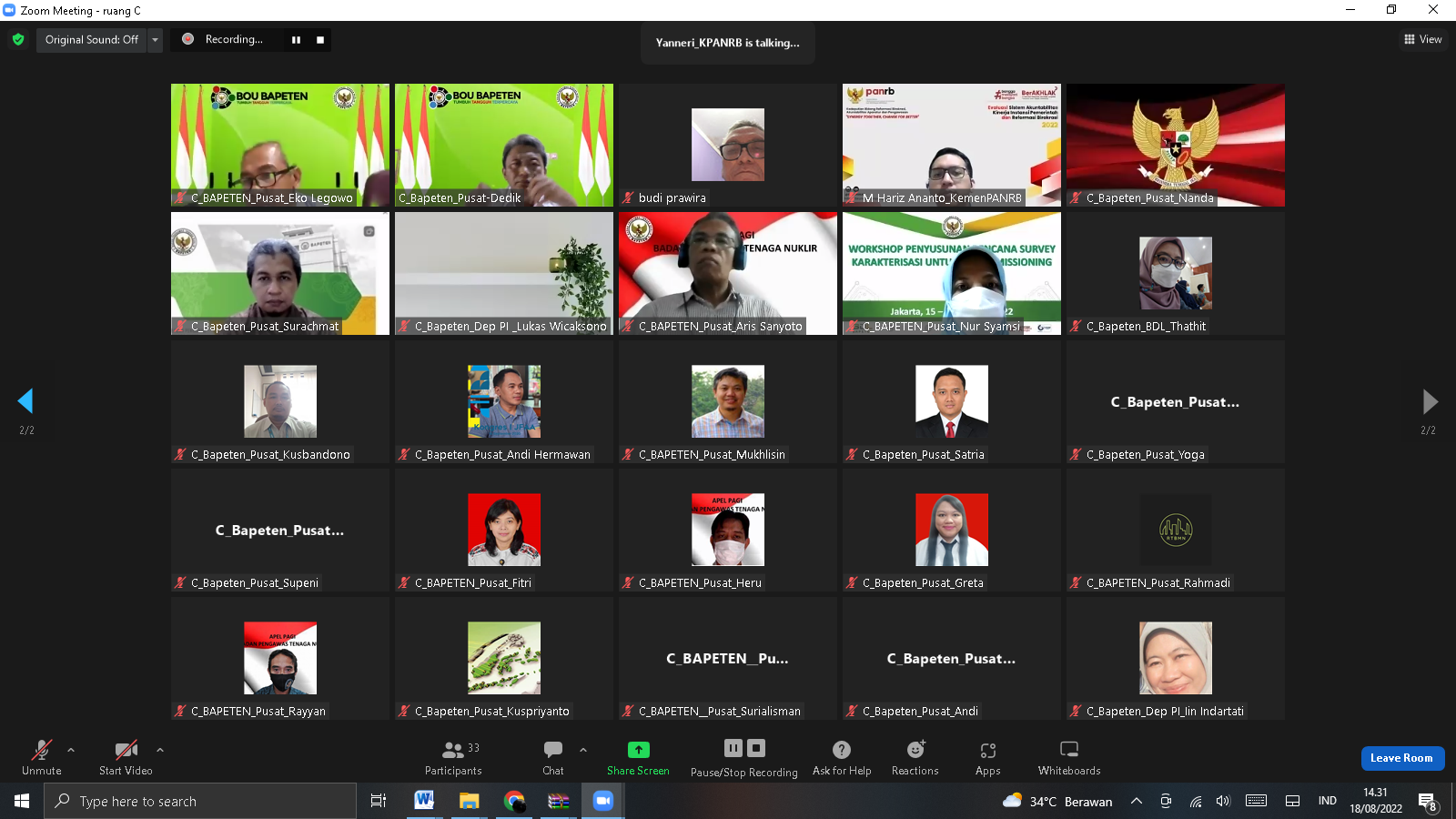Start the video camera
1456x819 pixels.
[126, 757]
